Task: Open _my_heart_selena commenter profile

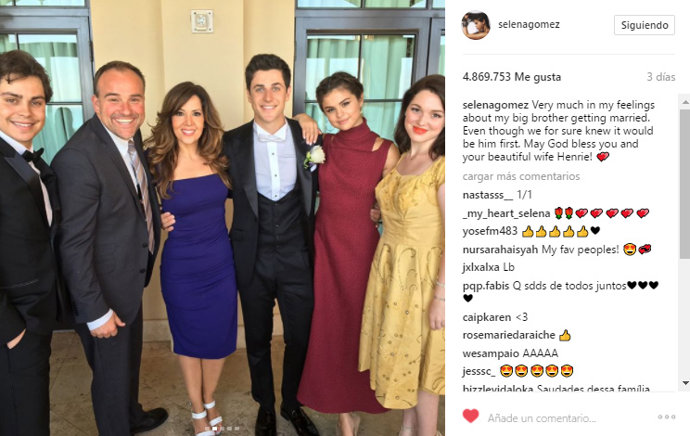Action: [506, 213]
